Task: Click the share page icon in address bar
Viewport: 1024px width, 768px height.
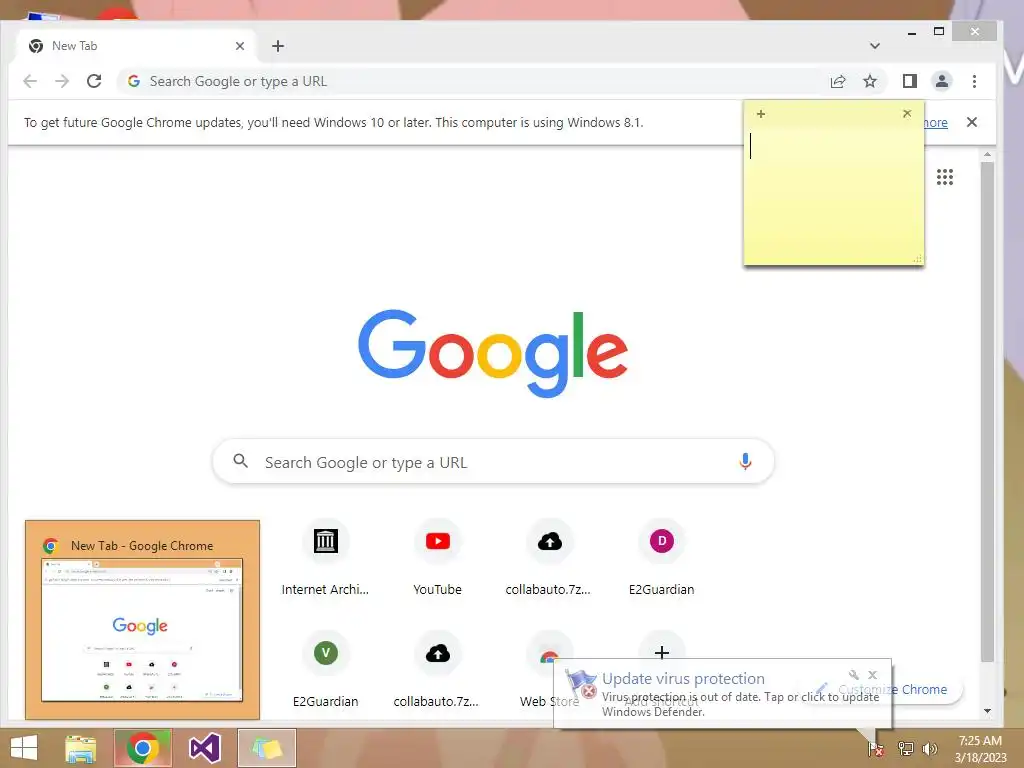Action: pos(838,81)
